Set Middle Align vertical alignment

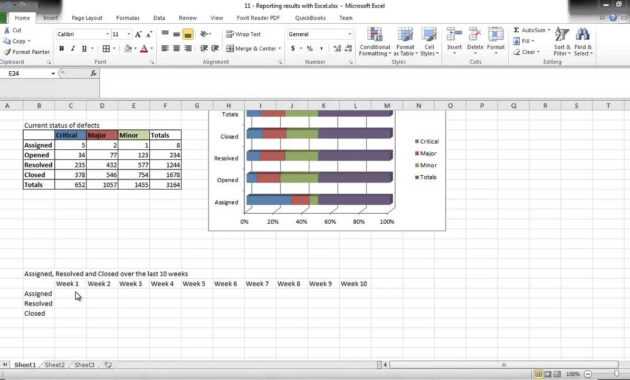point(176,34)
